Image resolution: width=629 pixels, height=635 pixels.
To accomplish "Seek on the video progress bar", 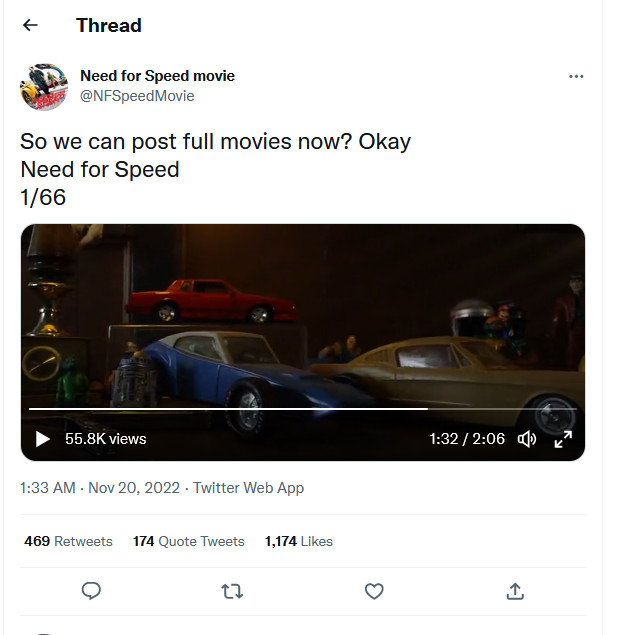I will [x=300, y=409].
